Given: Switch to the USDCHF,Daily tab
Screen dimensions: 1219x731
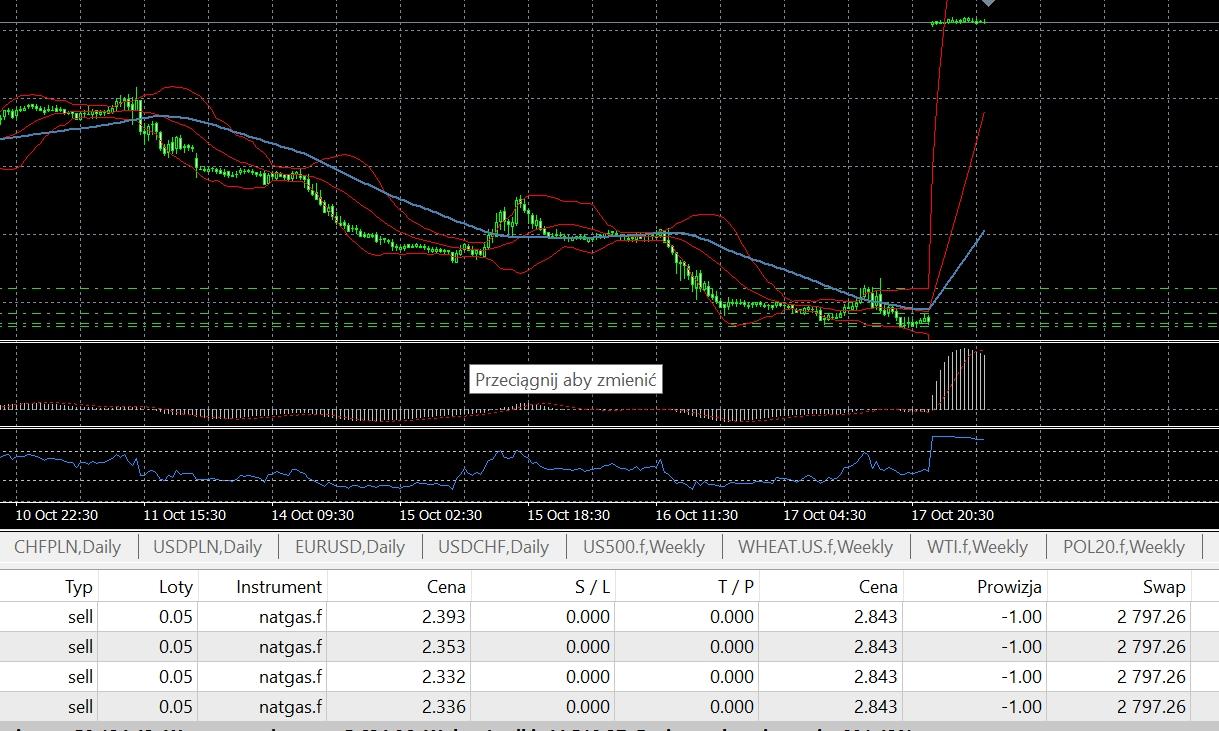Looking at the screenshot, I should point(493,547).
